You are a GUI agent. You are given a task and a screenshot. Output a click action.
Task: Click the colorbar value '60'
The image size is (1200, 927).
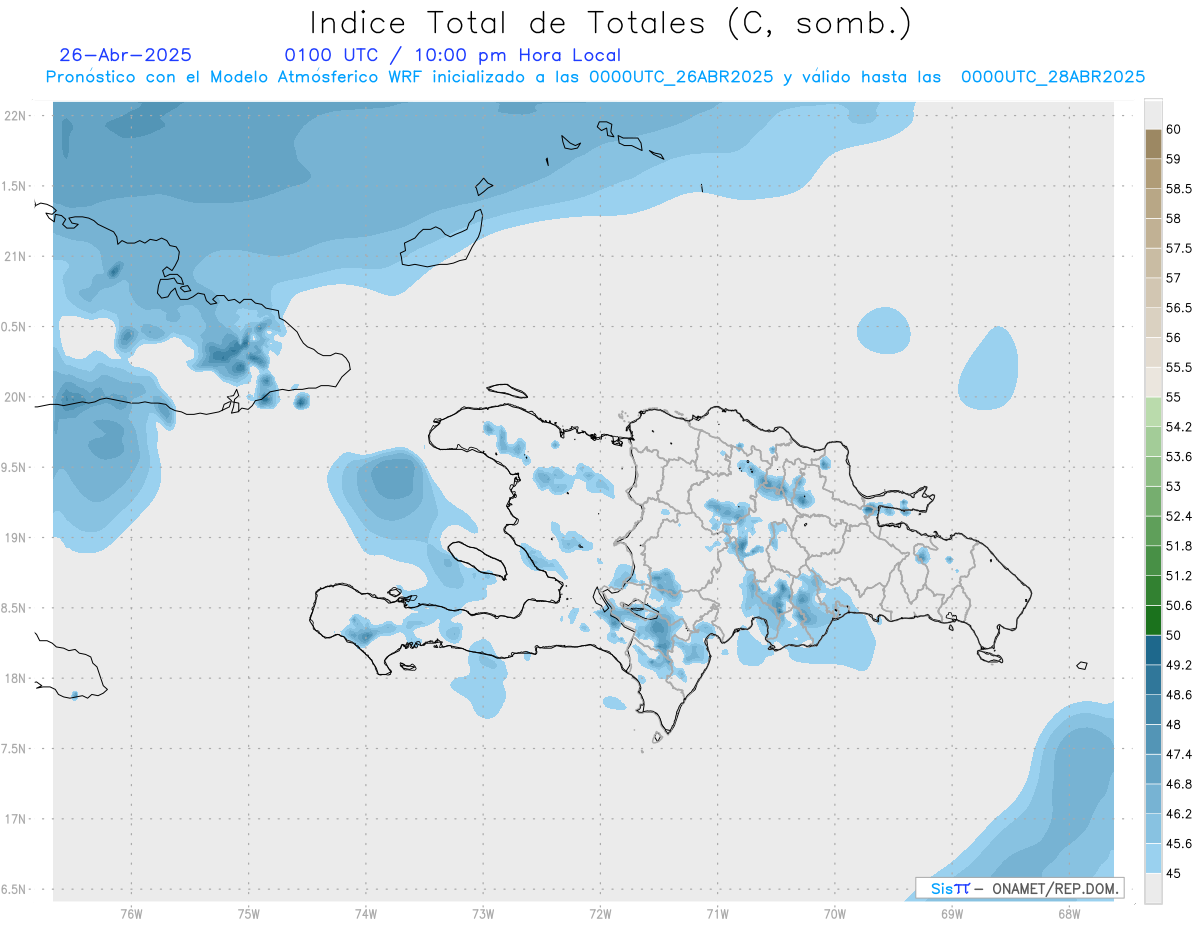click(1174, 129)
